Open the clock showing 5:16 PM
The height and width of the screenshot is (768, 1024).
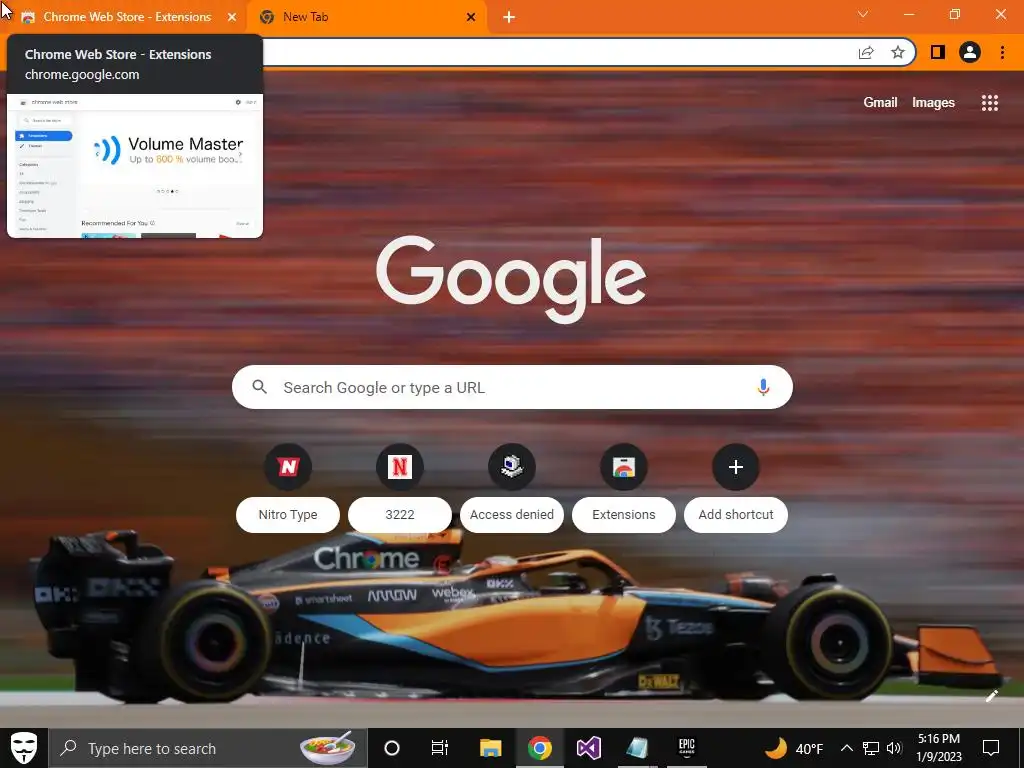[x=939, y=748]
